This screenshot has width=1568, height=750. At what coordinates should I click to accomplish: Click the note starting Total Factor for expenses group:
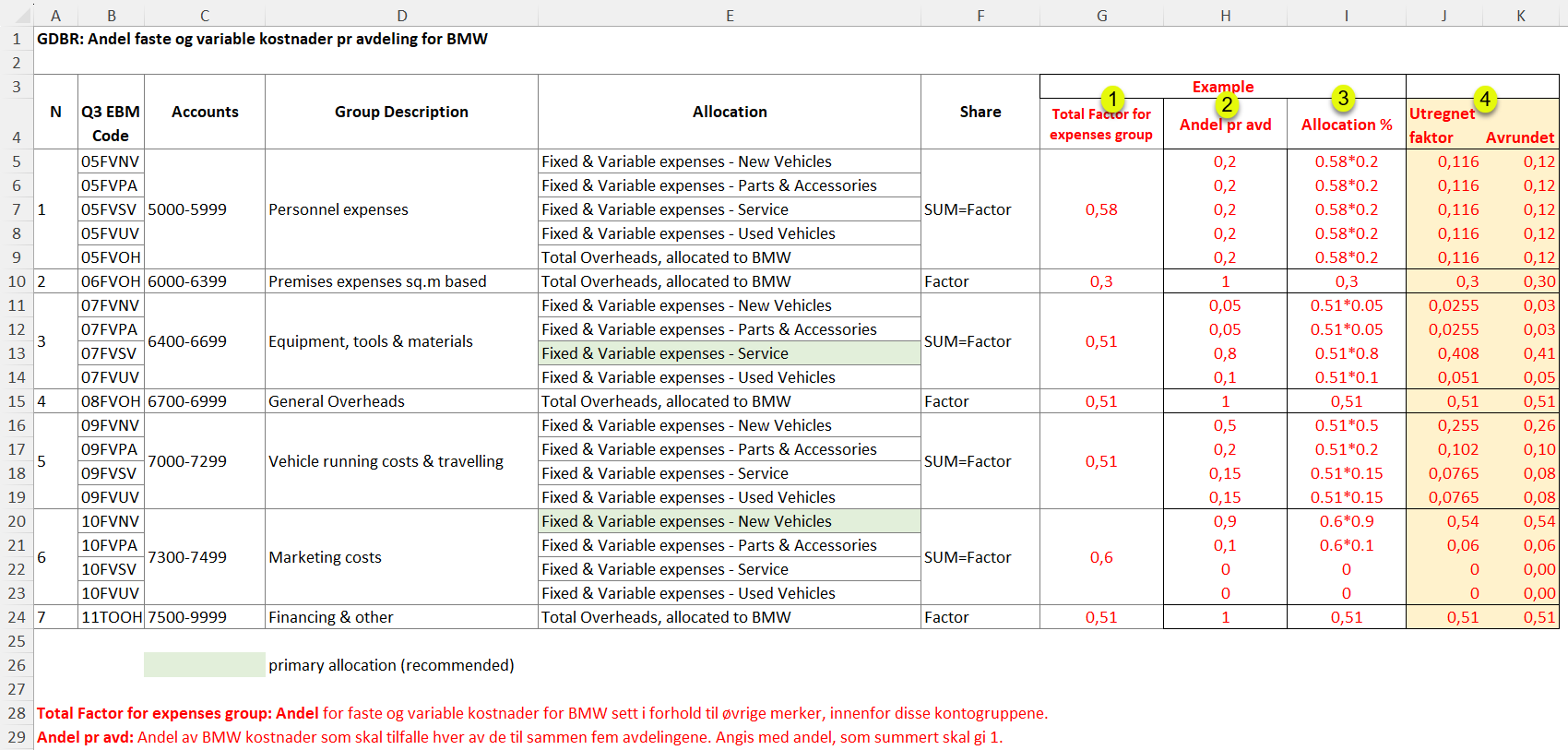pyautogui.click(x=542, y=713)
